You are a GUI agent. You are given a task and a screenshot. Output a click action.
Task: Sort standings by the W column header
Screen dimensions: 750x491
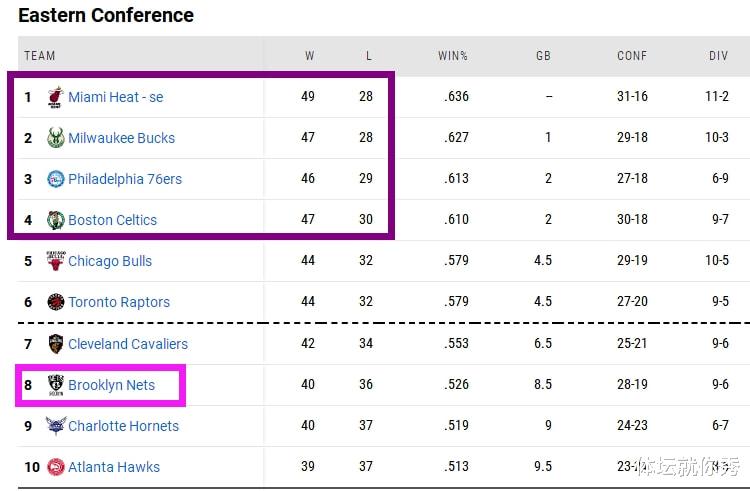click(x=309, y=56)
